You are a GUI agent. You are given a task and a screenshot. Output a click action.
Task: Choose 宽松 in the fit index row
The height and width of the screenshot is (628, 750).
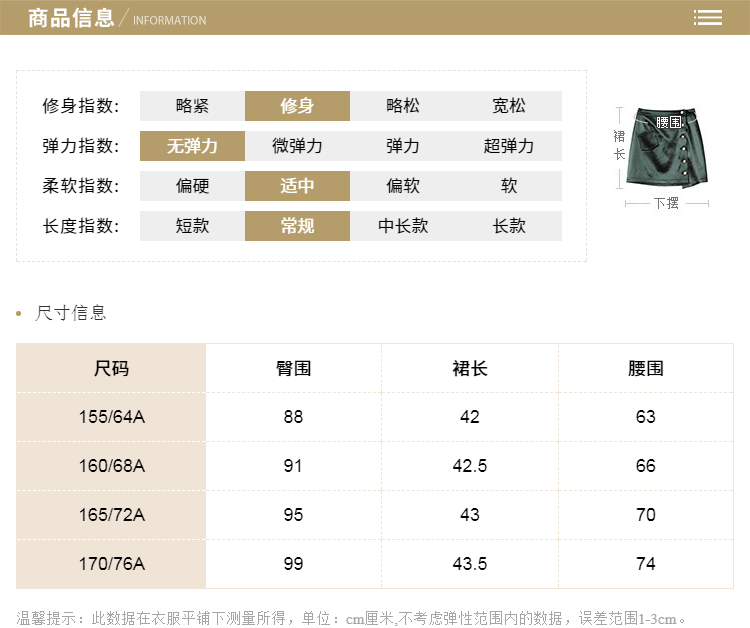[x=508, y=106]
